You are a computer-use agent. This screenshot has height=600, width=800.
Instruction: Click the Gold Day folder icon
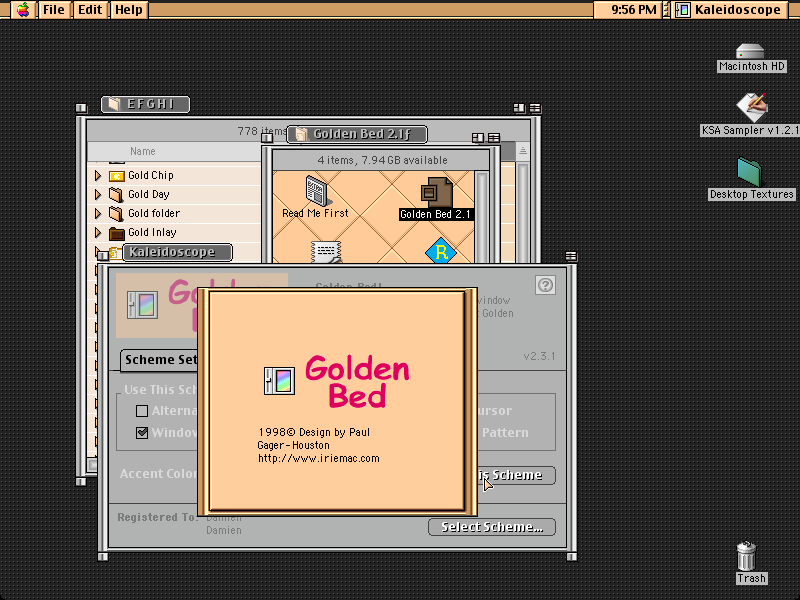pos(117,195)
